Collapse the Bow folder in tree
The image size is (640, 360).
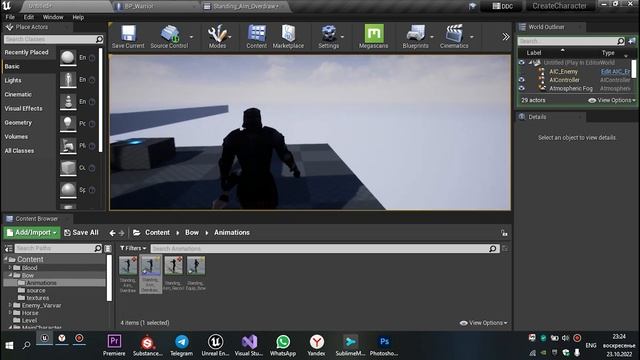click(x=10, y=275)
